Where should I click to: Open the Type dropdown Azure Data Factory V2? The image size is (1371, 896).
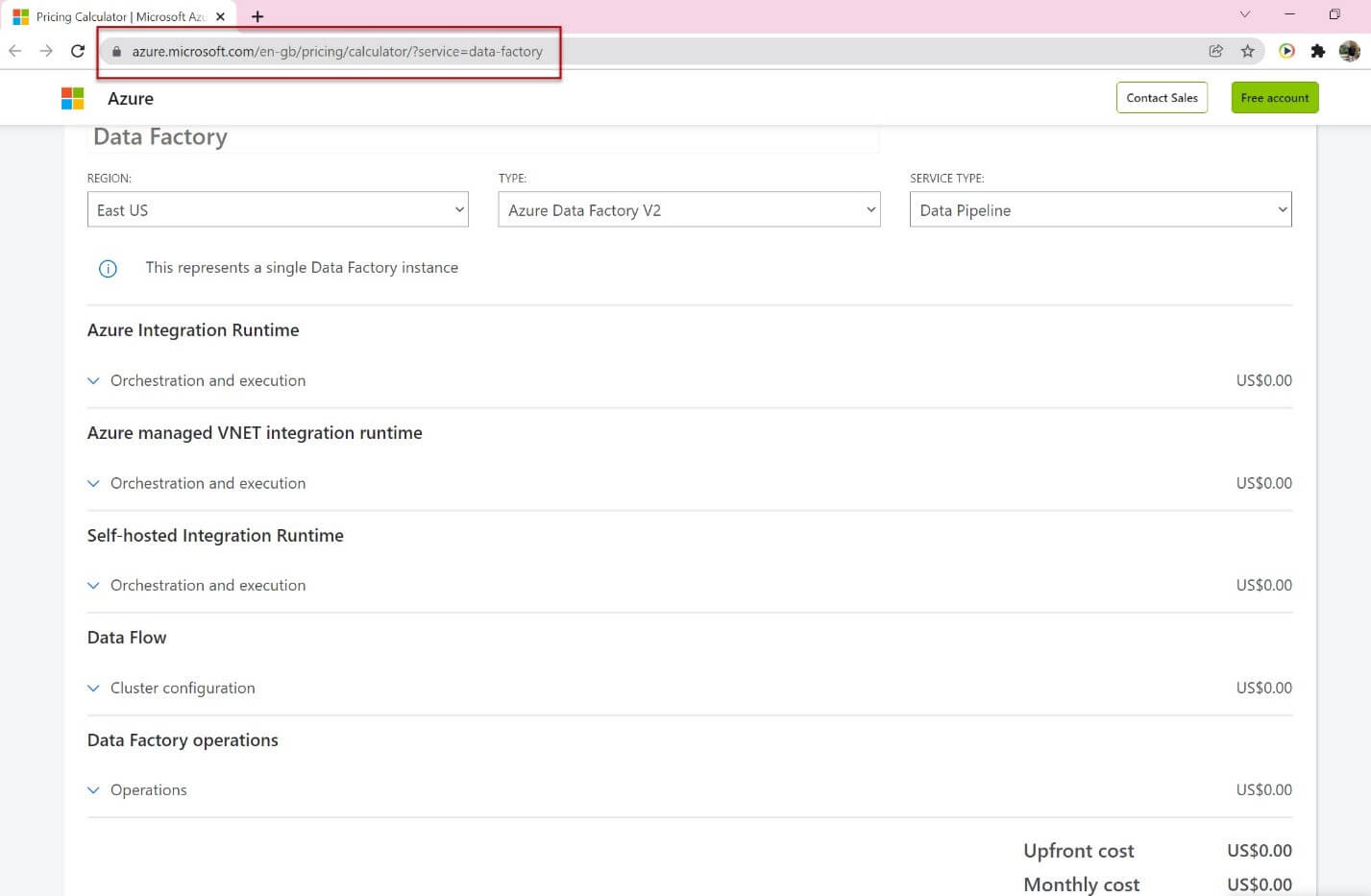tap(689, 210)
